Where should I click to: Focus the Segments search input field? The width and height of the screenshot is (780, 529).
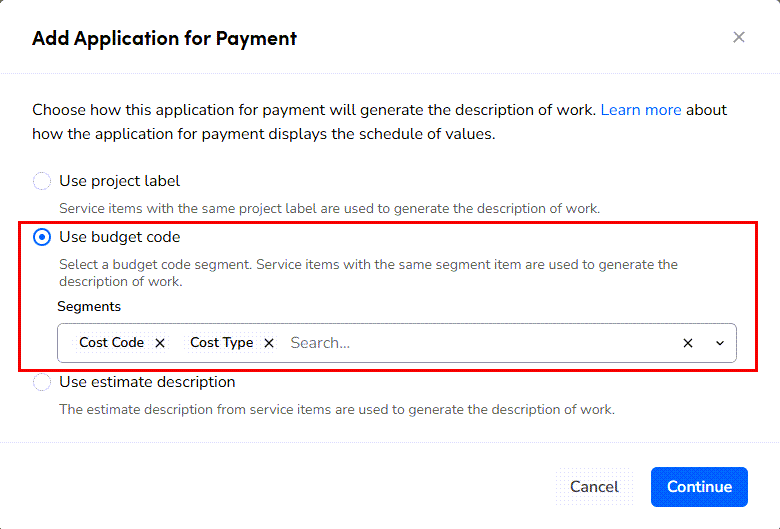(470, 343)
